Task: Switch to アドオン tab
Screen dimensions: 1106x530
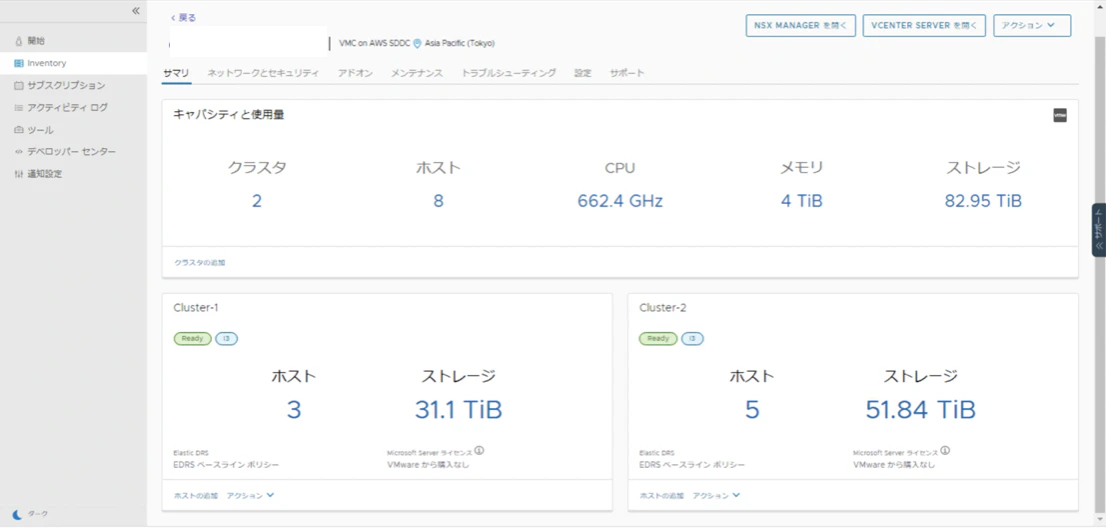Action: click(x=355, y=73)
